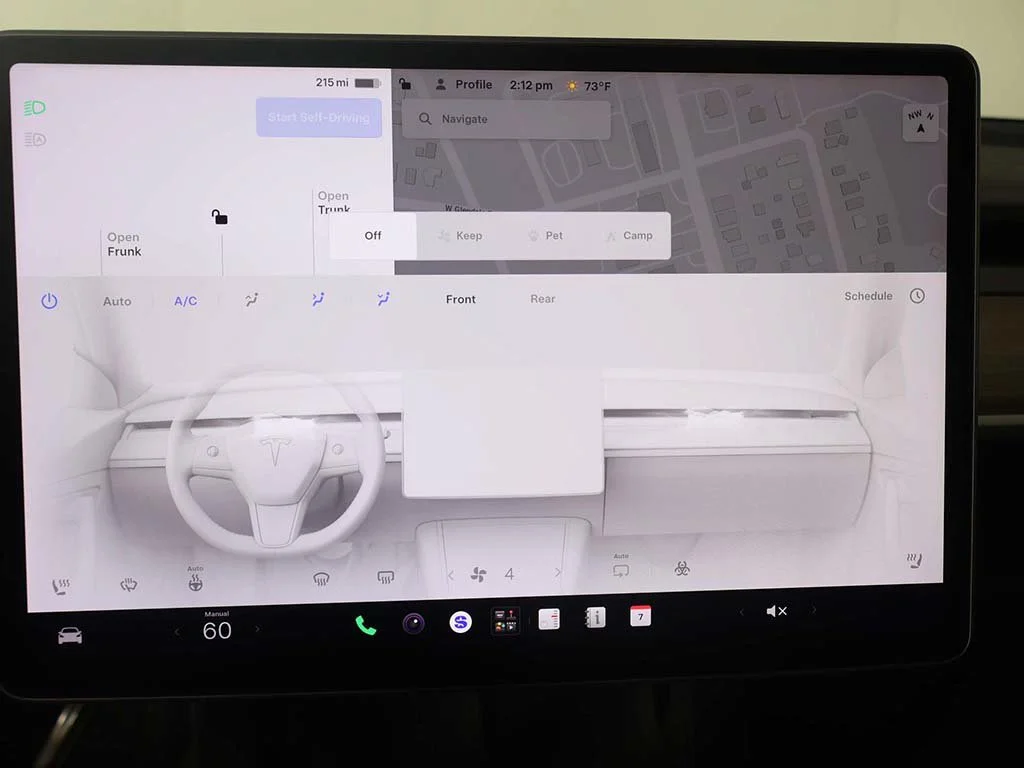Viewport: 1024px width, 768px height.
Task: Tap the Auto air recirculation icon
Action: point(621,568)
